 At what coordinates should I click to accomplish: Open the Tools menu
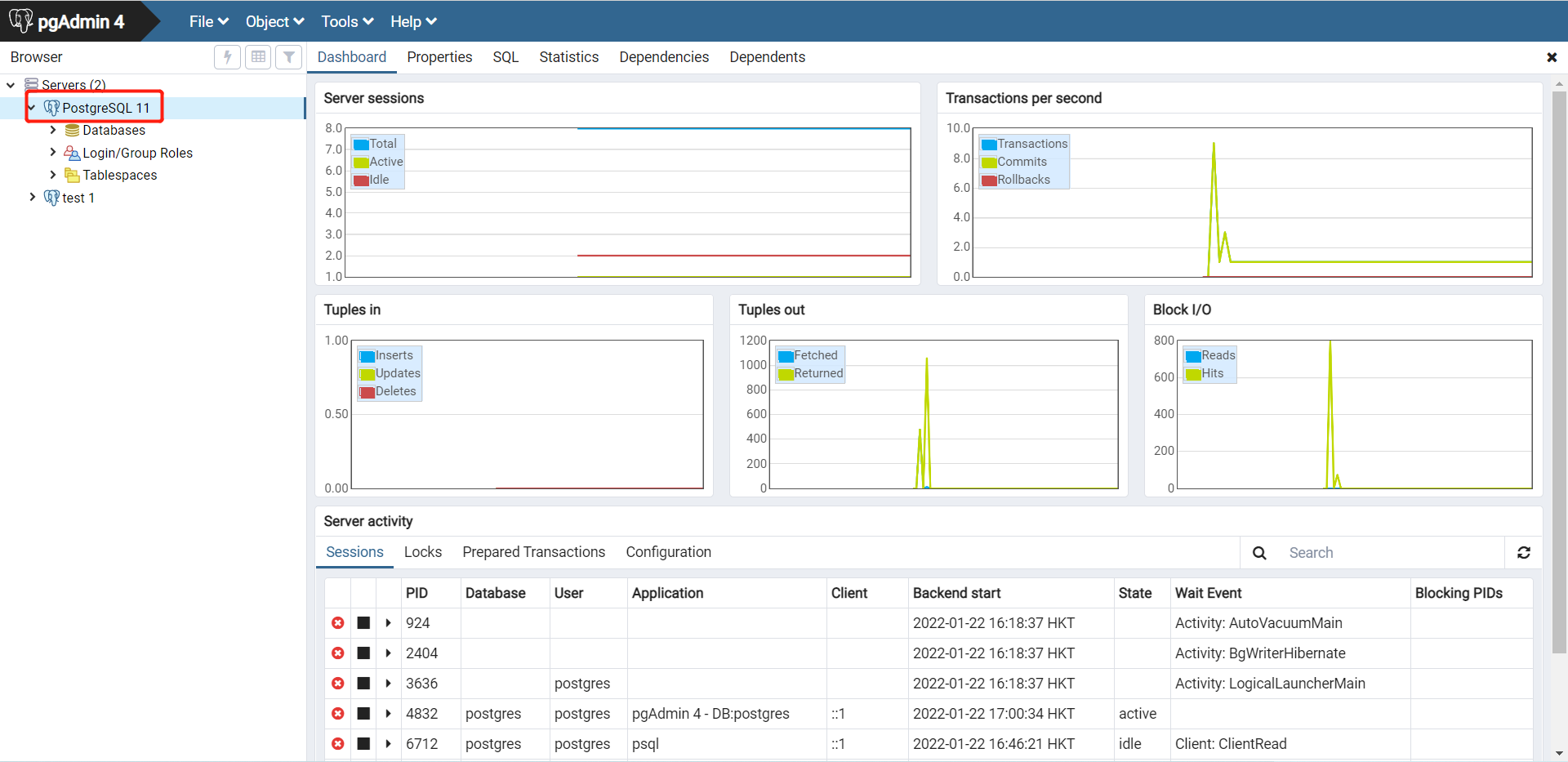[x=348, y=22]
